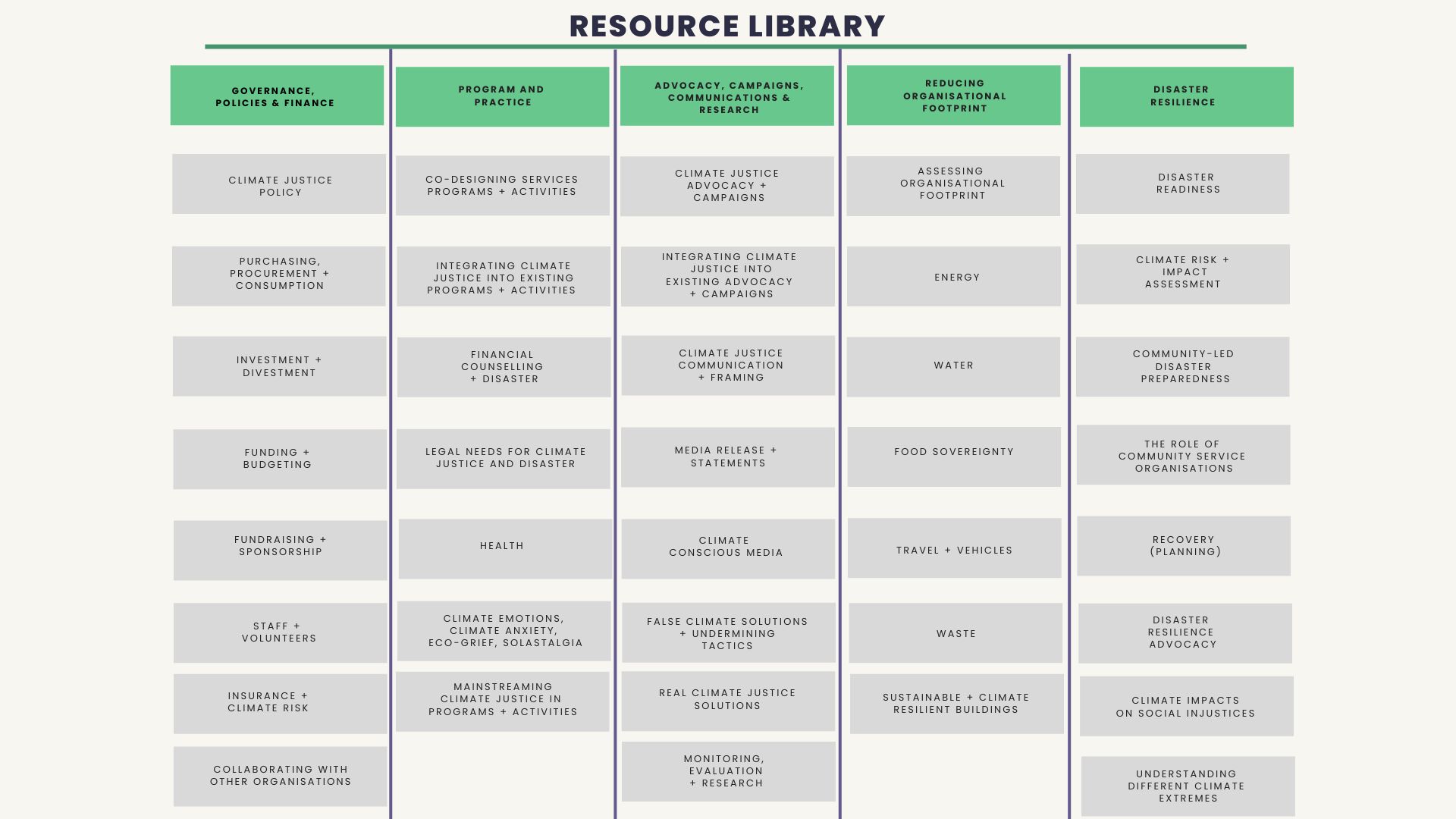Click the Water tile
This screenshot has height=819, width=1456.
point(954,367)
